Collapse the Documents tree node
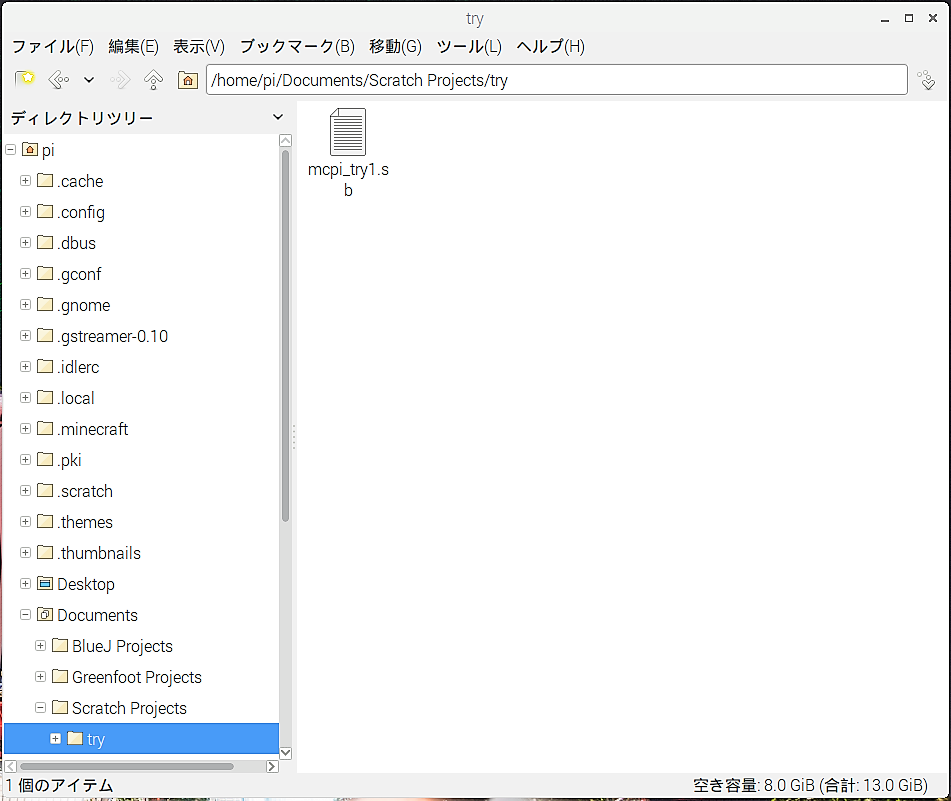 [25, 615]
